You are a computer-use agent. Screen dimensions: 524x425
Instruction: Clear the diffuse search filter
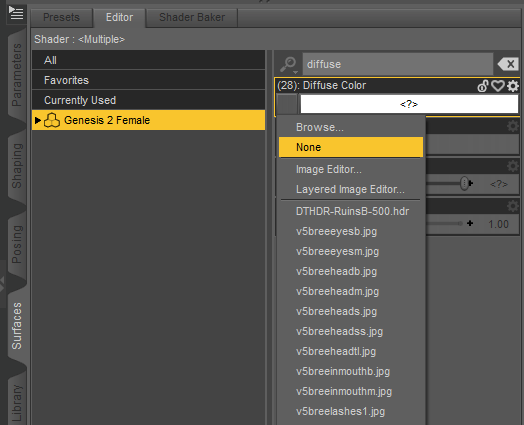(x=508, y=64)
